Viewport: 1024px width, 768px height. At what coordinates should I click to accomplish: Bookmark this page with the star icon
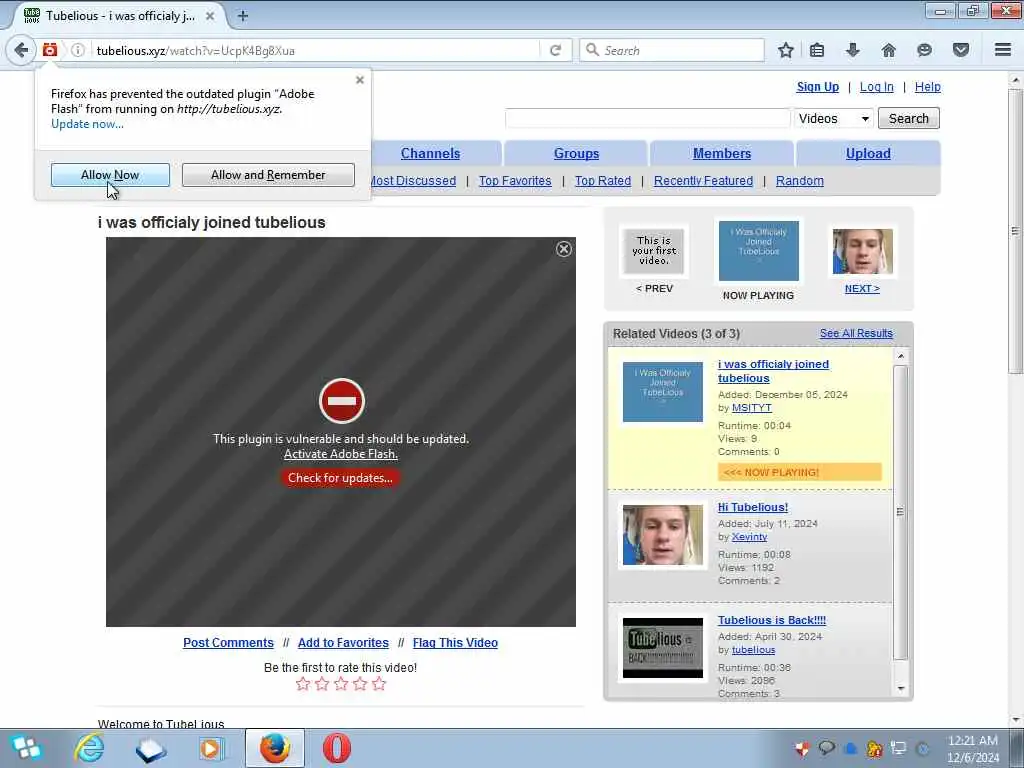(x=786, y=50)
